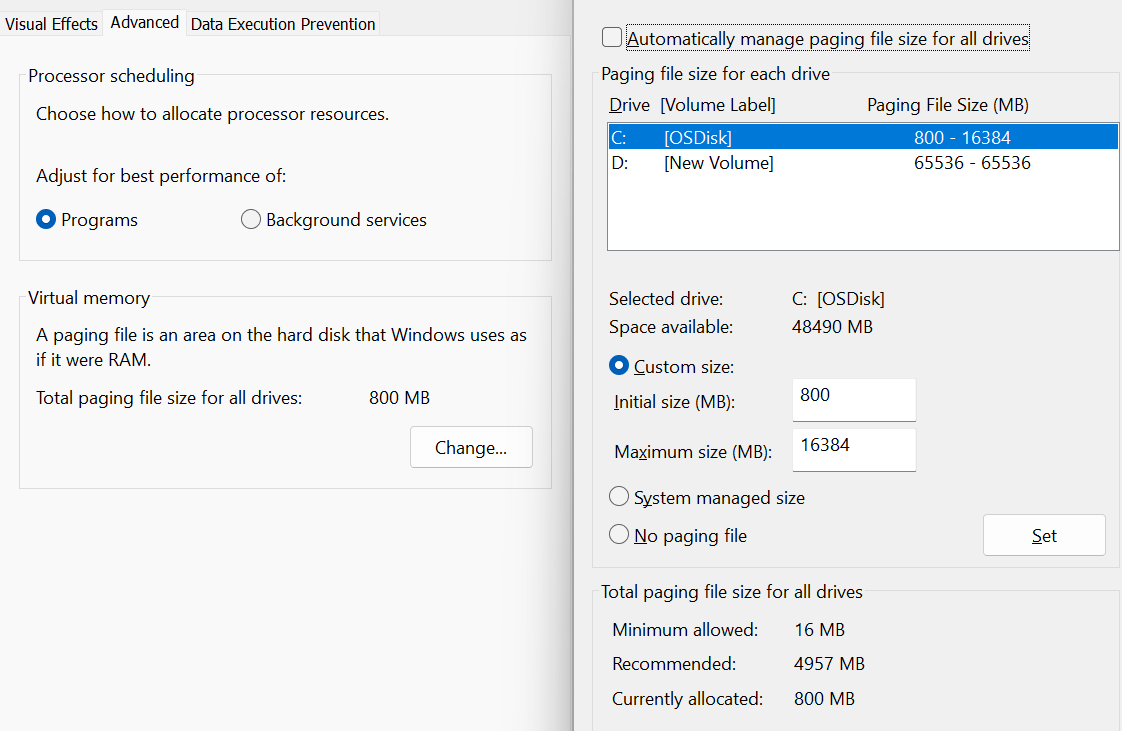Open the Data Execution Prevention tab
The height and width of the screenshot is (731, 1122).
[283, 24]
